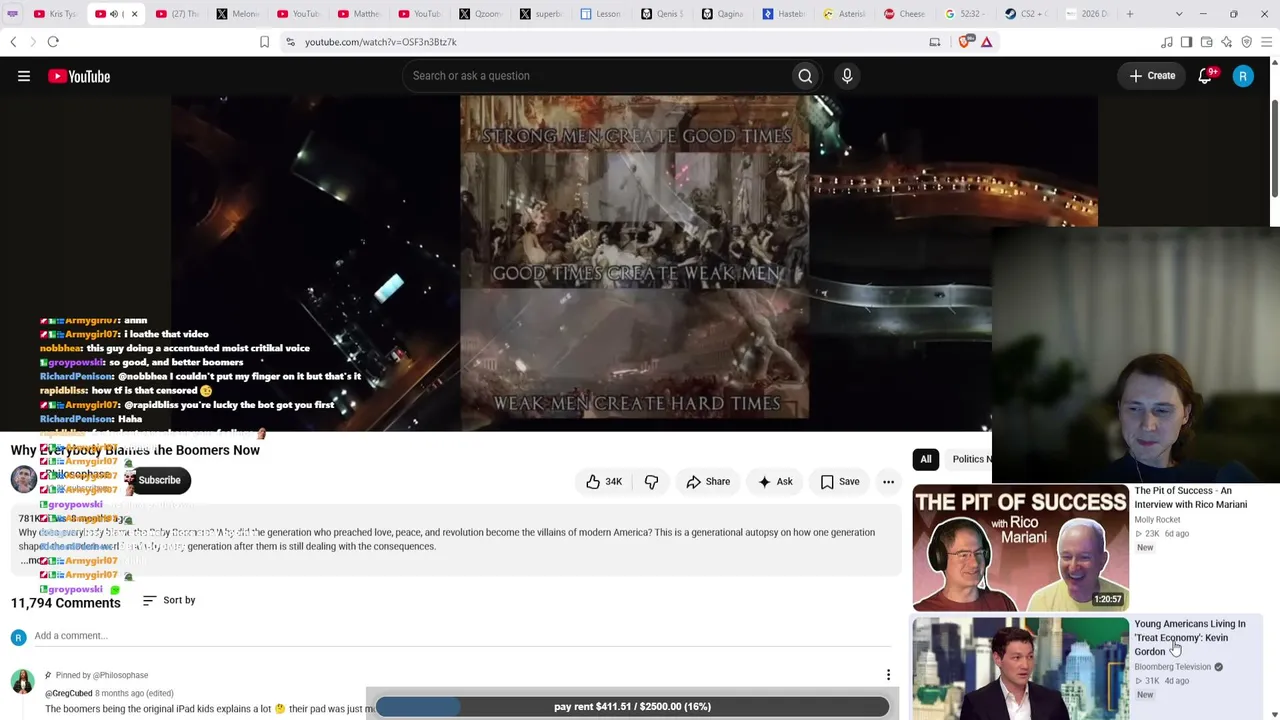
Task: Open a new browser tab
Action: point(1130,14)
